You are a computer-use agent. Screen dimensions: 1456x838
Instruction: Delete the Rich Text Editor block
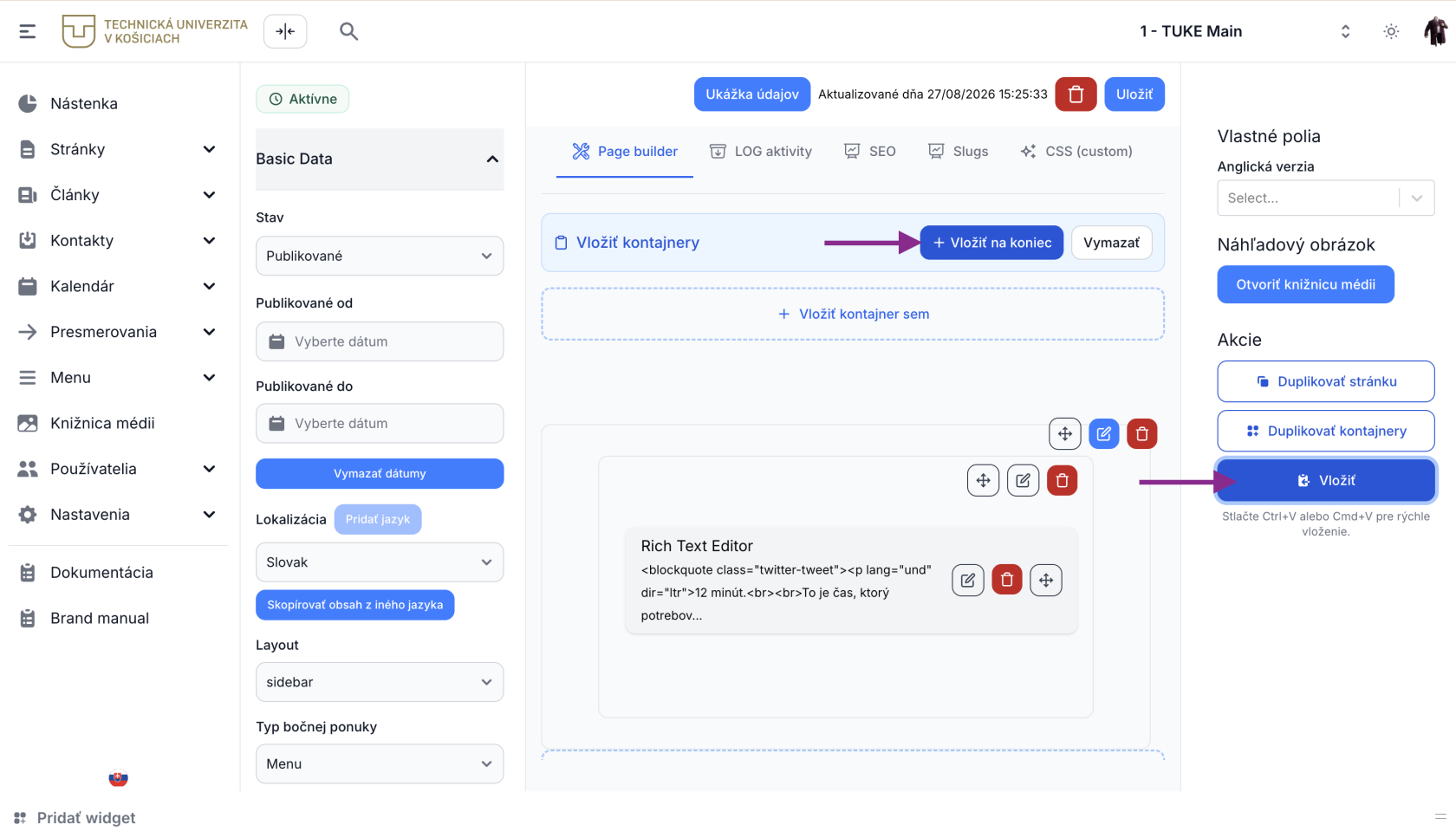point(1007,581)
